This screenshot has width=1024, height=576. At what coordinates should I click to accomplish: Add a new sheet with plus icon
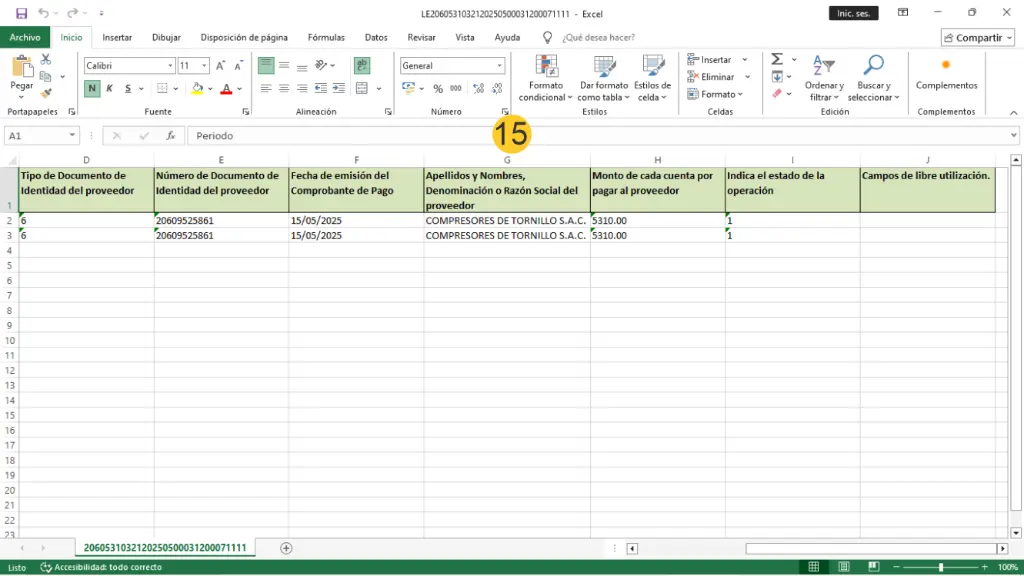(x=286, y=548)
